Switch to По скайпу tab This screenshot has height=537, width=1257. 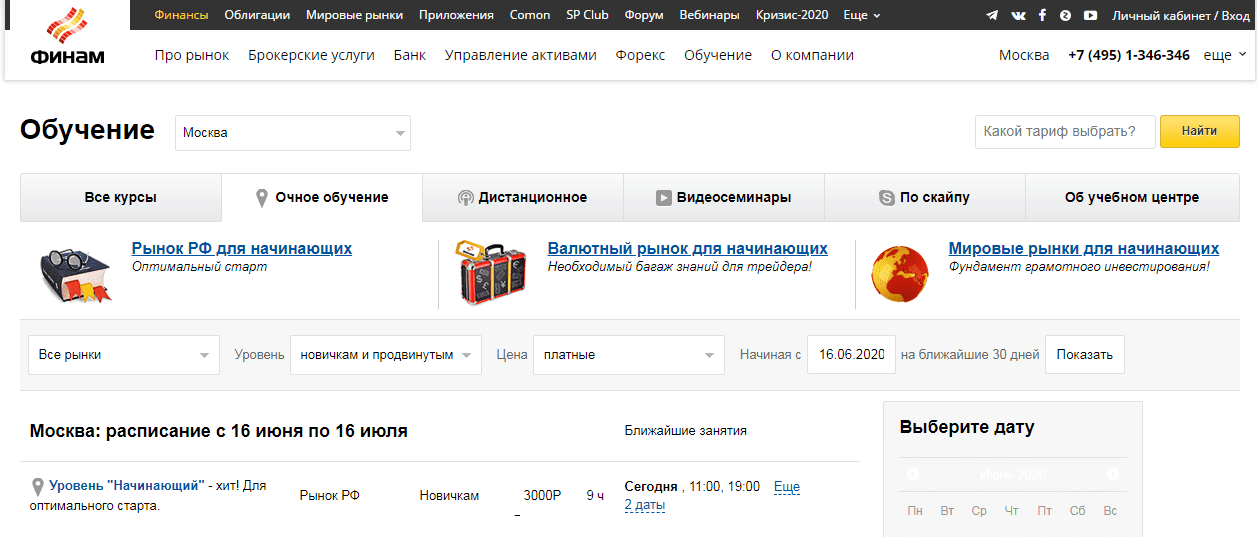pos(925,197)
